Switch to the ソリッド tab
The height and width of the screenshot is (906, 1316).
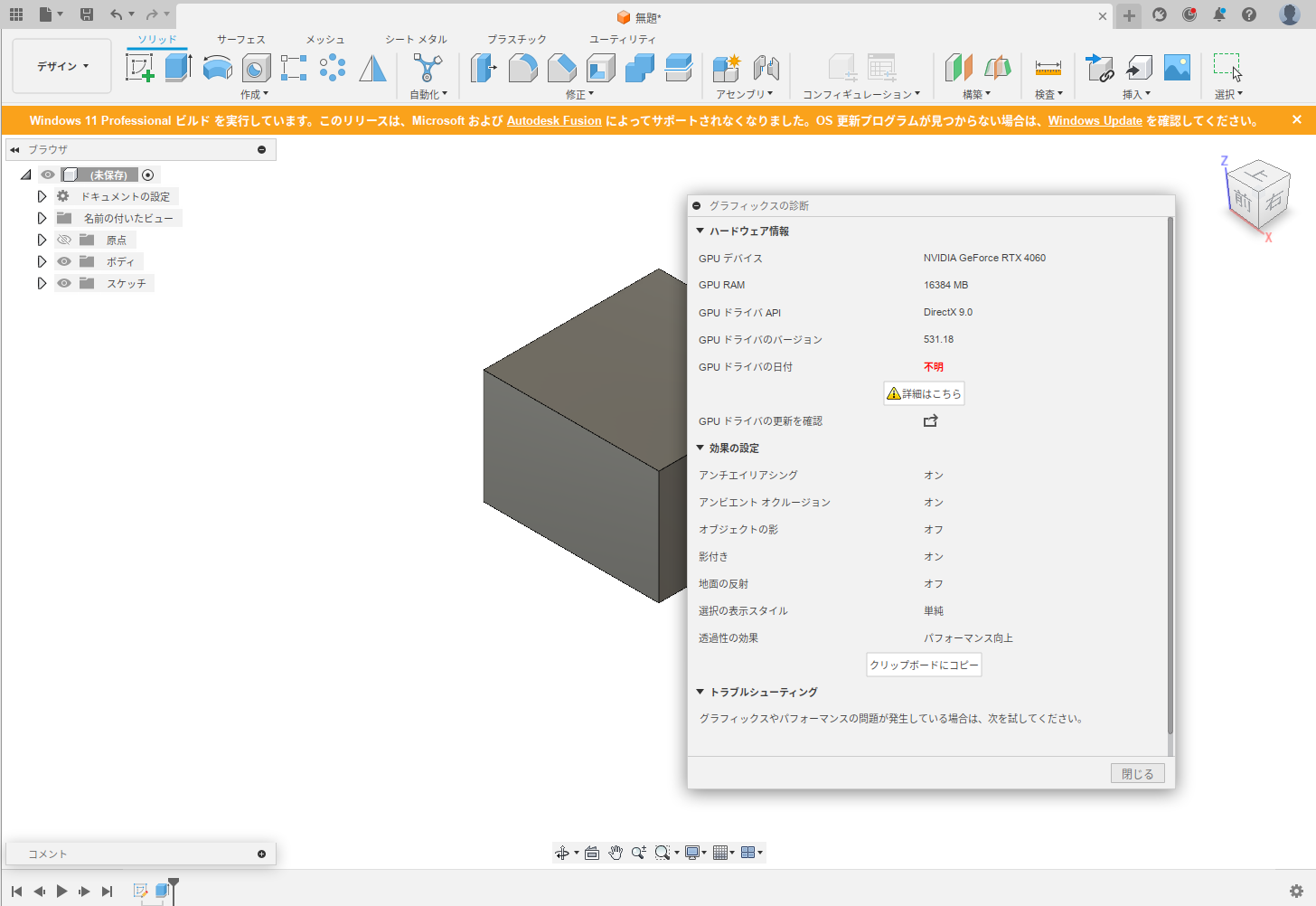pyautogui.click(x=157, y=39)
